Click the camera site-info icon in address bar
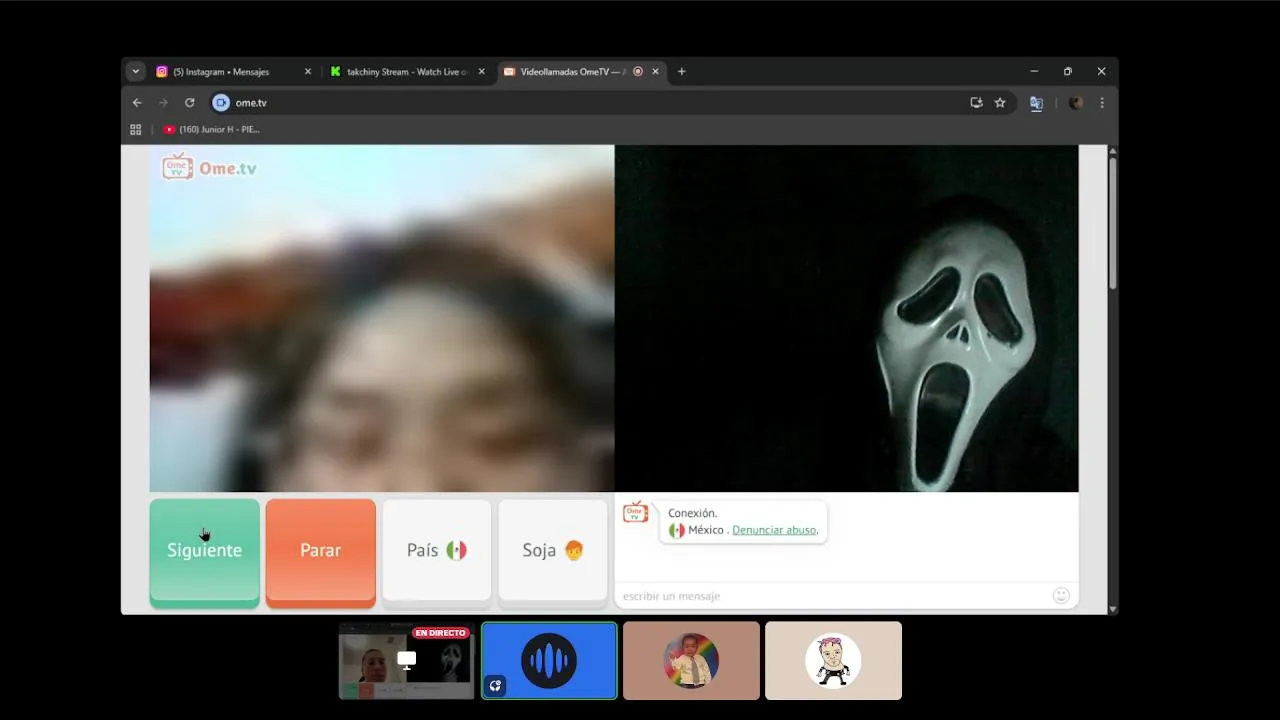The image size is (1280, 720). click(x=221, y=103)
